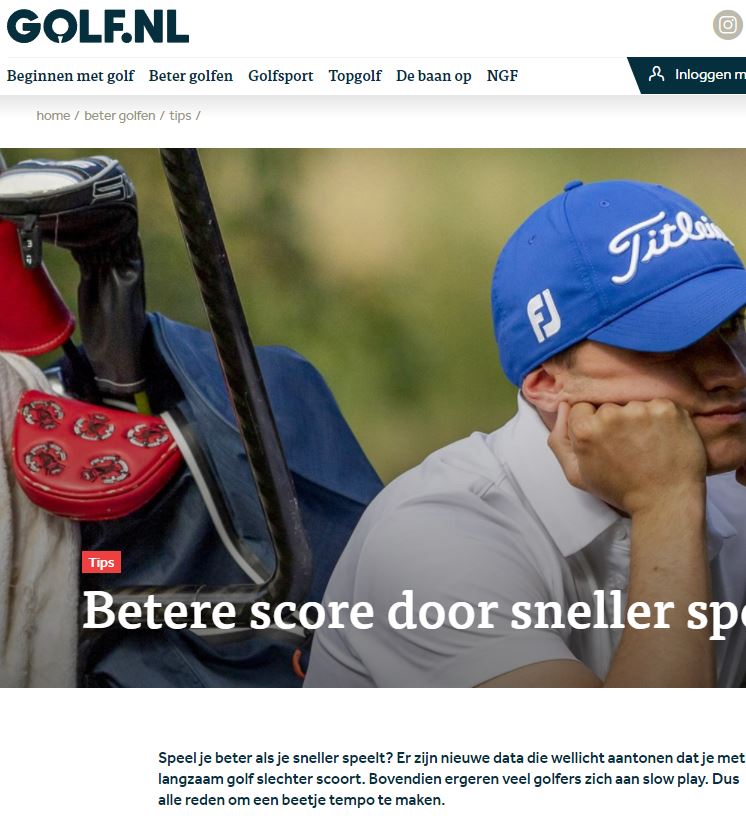This screenshot has height=816, width=746.
Task: Open the Instagram icon link
Action: click(727, 24)
